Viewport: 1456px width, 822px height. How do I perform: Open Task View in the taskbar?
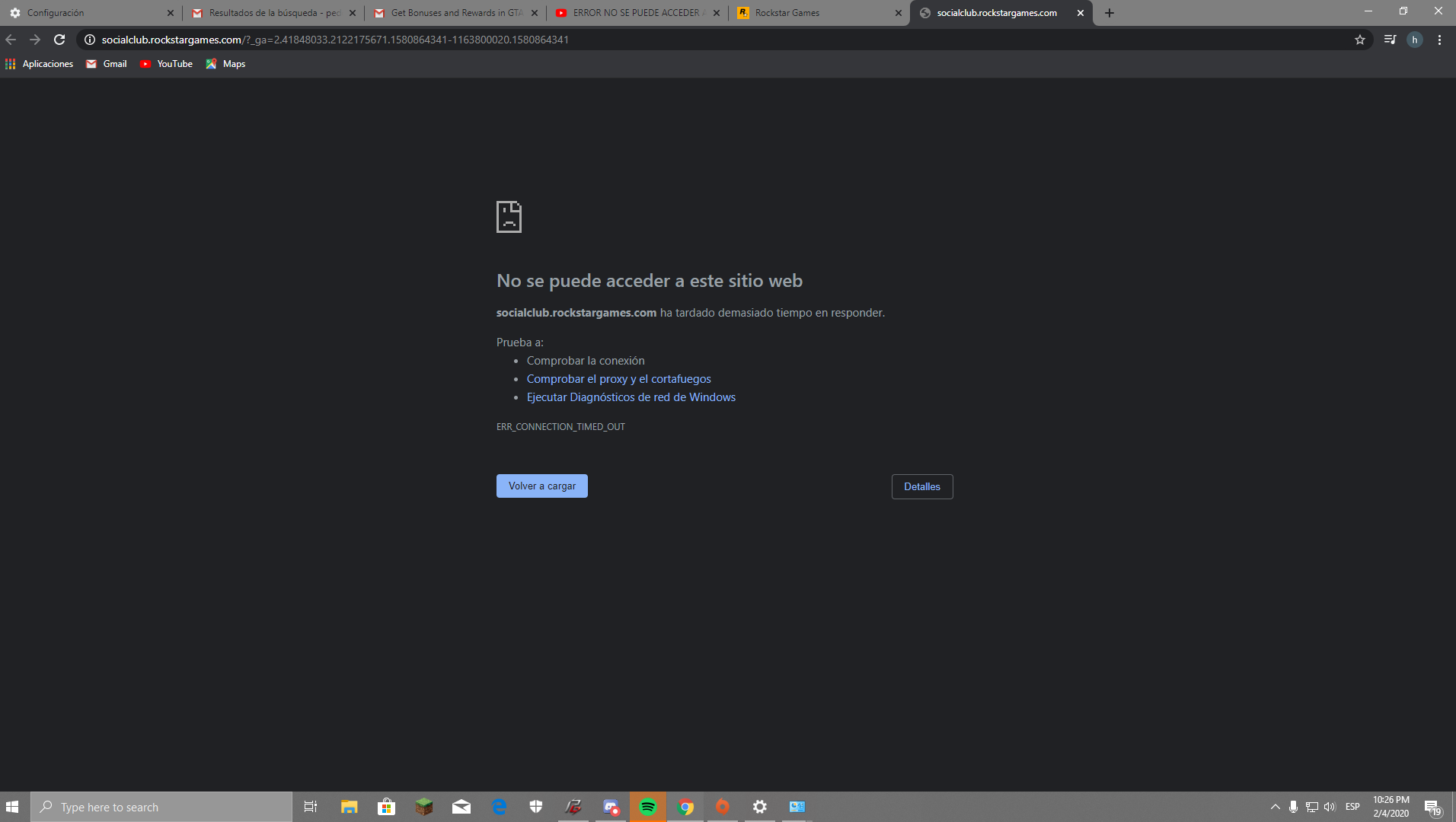tap(311, 807)
